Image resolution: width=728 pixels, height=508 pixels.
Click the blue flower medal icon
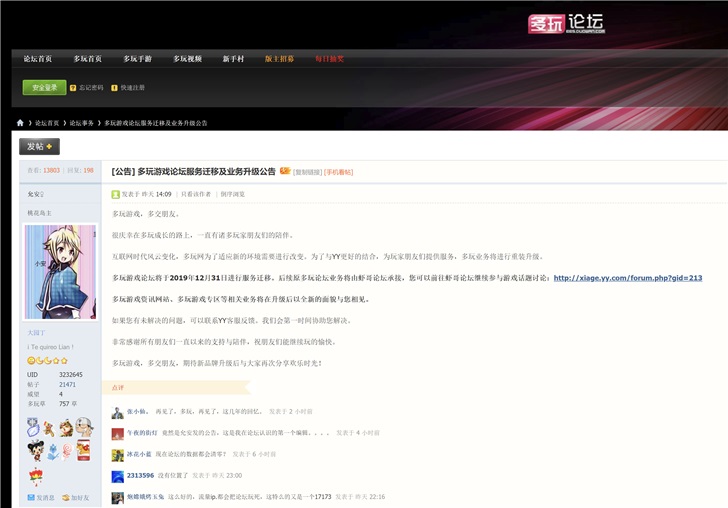tap(52, 452)
